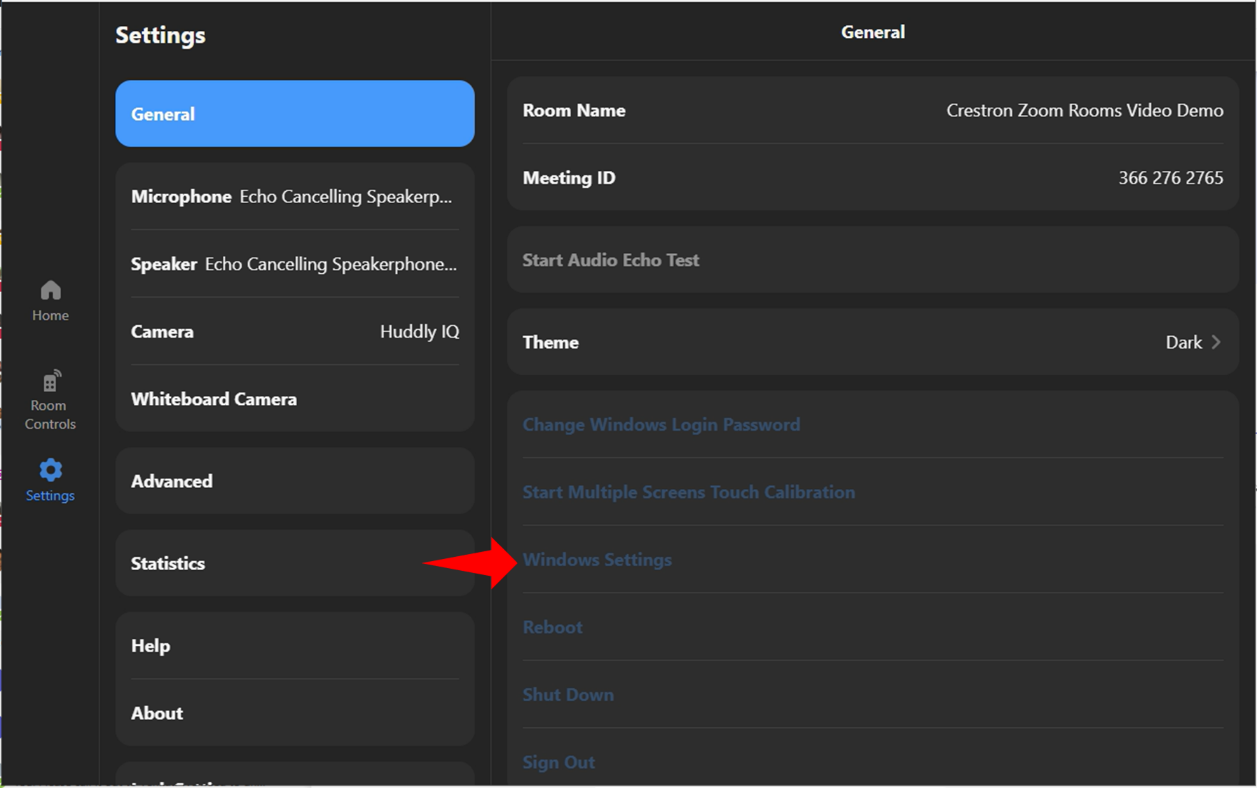Expand the Microphone device settings
The image size is (1257, 788).
coord(294,196)
